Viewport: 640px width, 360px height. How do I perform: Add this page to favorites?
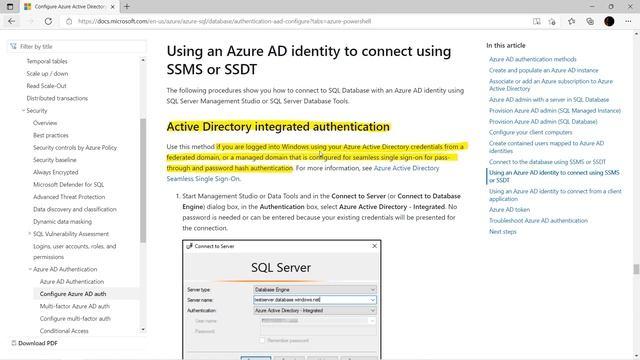552,21
